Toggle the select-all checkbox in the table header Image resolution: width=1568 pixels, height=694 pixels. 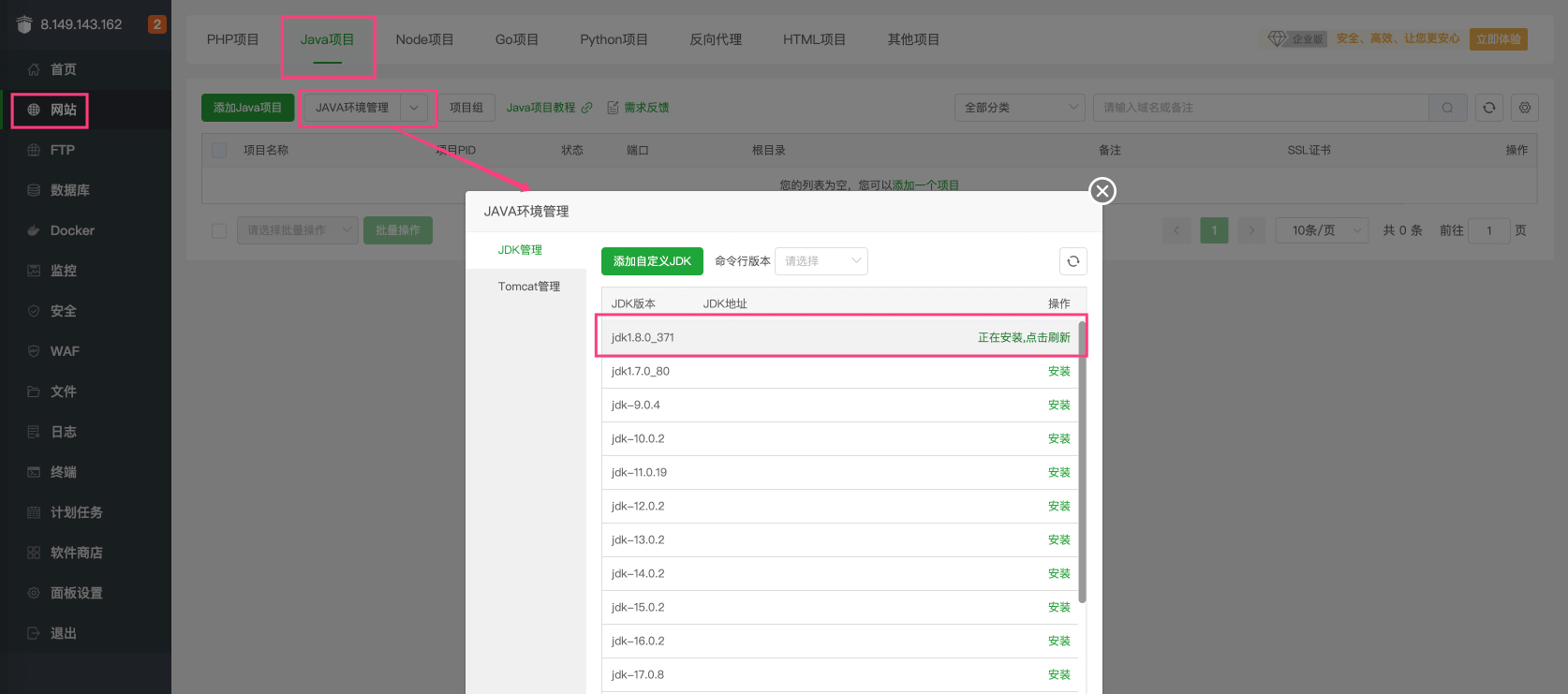coord(219,150)
